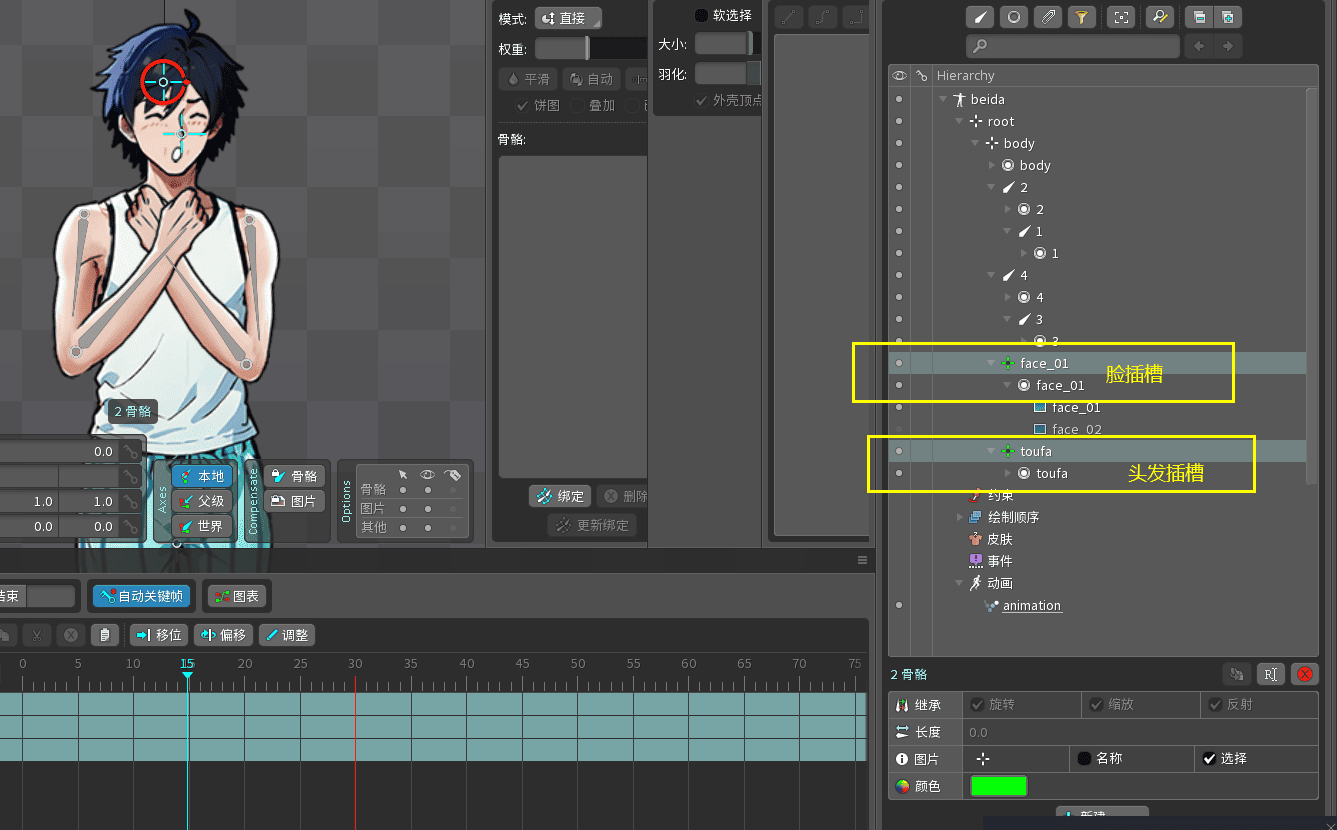Open the 模式 直接 mode dropdown

[x=568, y=18]
